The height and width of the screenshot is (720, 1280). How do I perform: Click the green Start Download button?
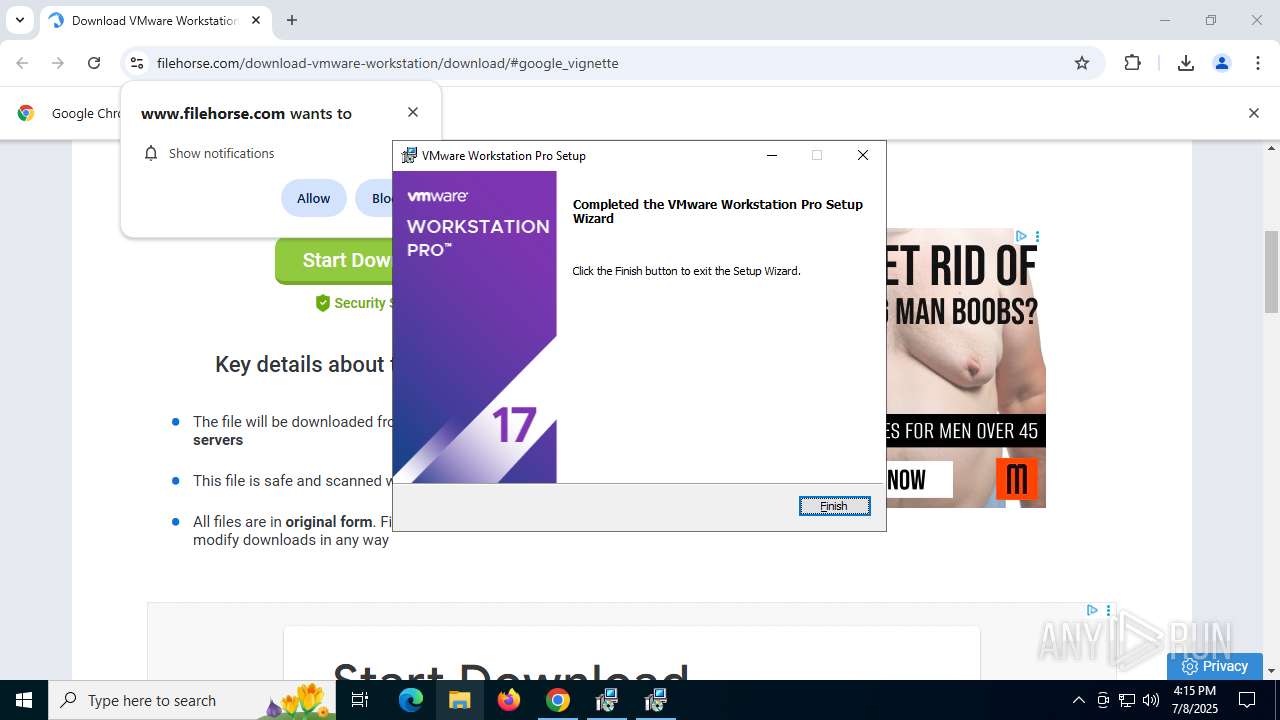334,260
